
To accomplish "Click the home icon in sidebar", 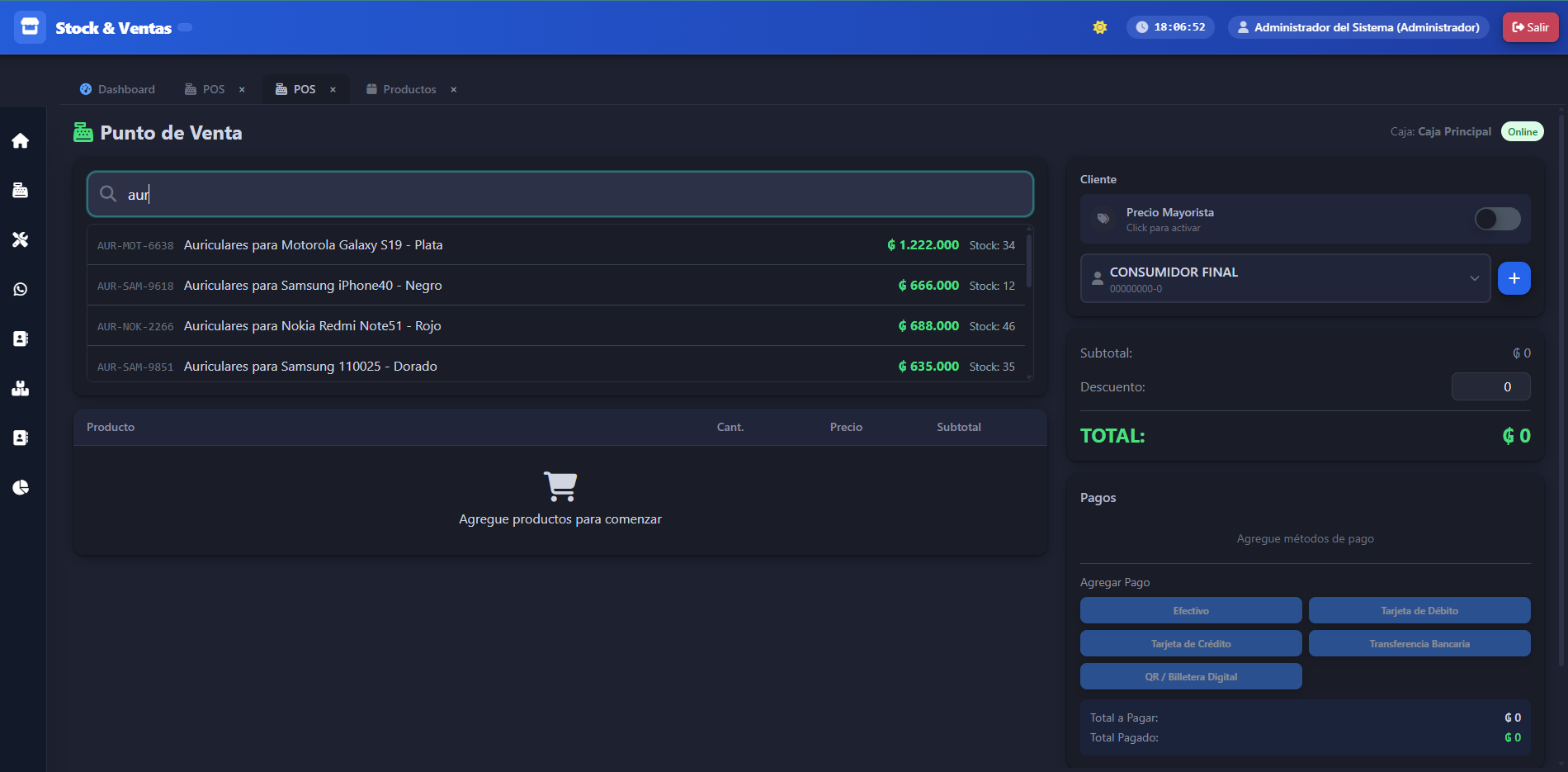I will (21, 141).
